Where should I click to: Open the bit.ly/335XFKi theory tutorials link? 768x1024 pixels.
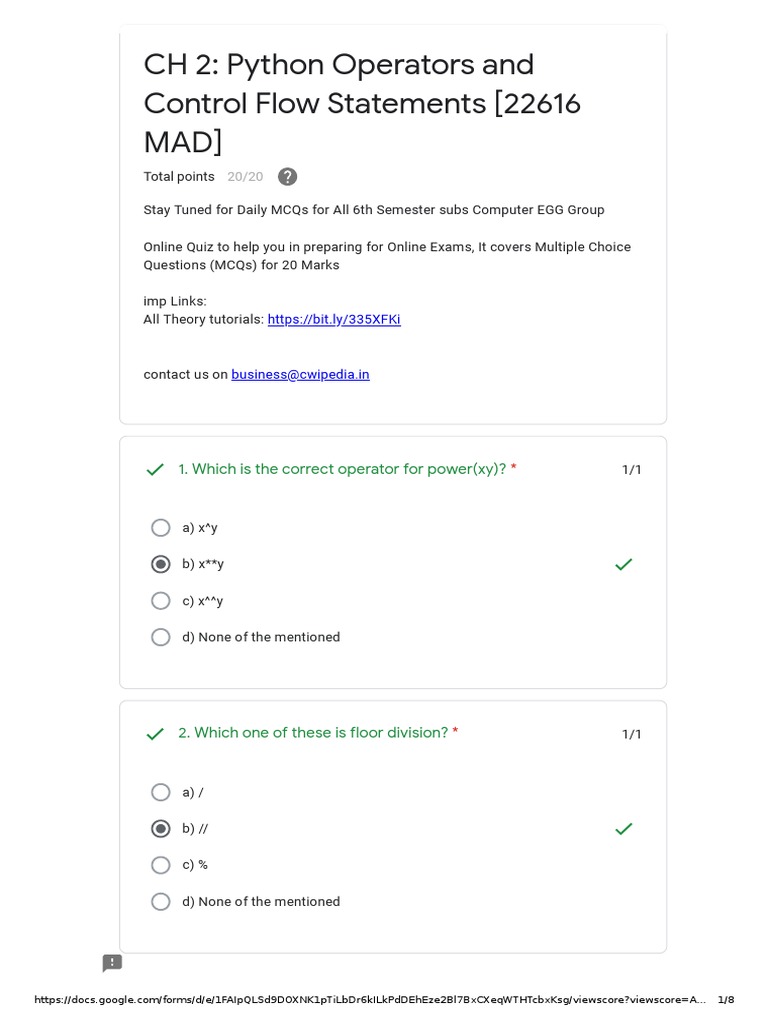[334, 320]
